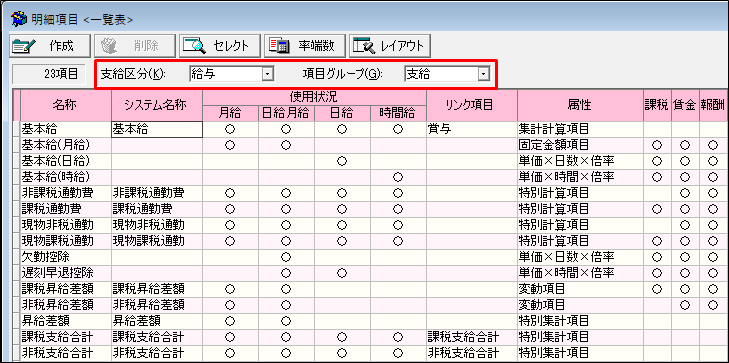Select the 現物非税通勤 name cell
The width and height of the screenshot is (729, 363).
(66, 225)
